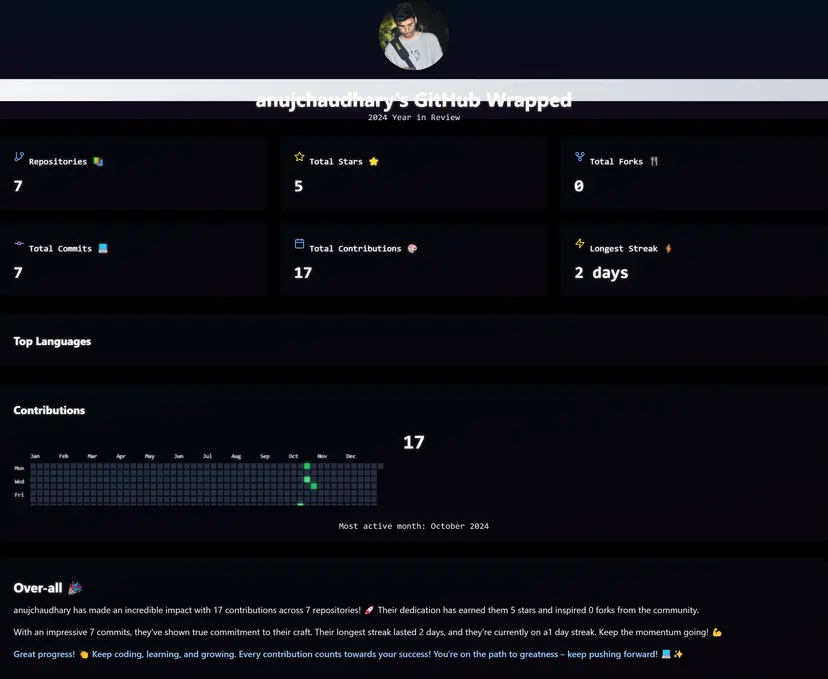Click the laptop emoji after Total Commits
This screenshot has height=679, width=828.
click(x=103, y=248)
